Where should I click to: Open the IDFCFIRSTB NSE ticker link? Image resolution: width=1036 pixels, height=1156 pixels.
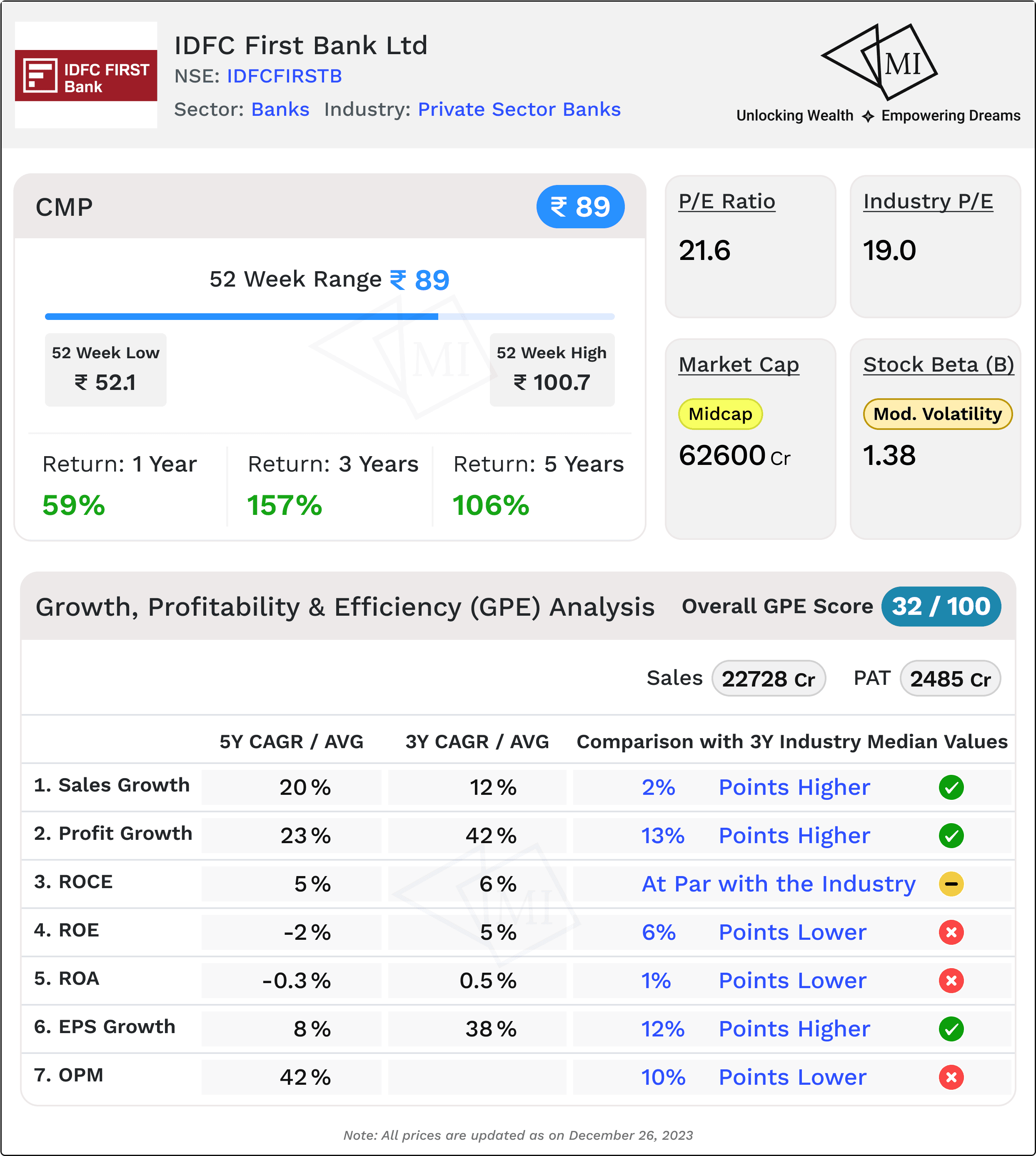(285, 76)
